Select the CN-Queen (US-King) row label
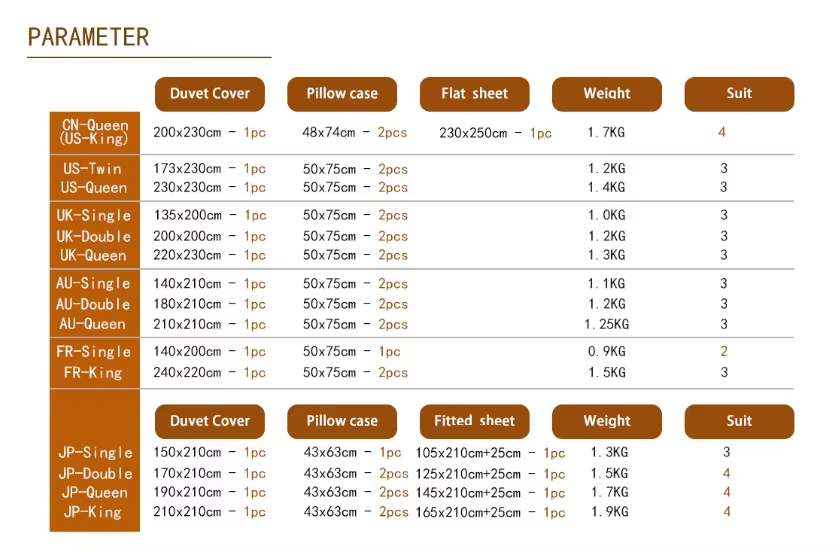The height and width of the screenshot is (549, 837). click(x=94, y=132)
